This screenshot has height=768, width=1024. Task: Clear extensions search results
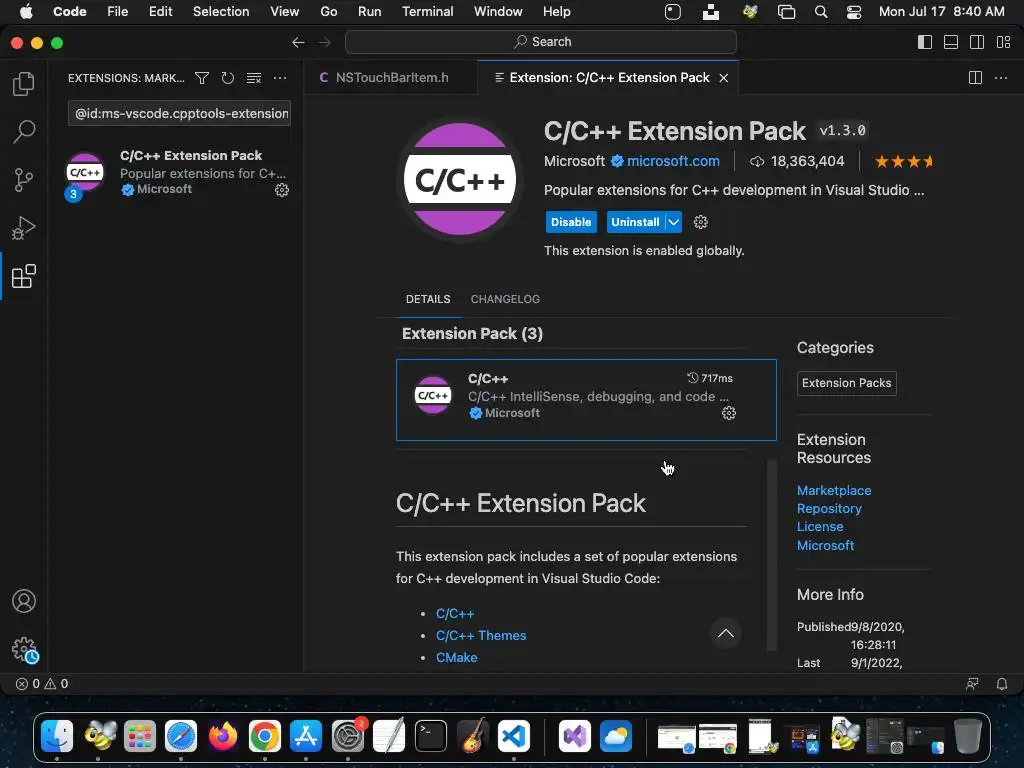click(253, 78)
